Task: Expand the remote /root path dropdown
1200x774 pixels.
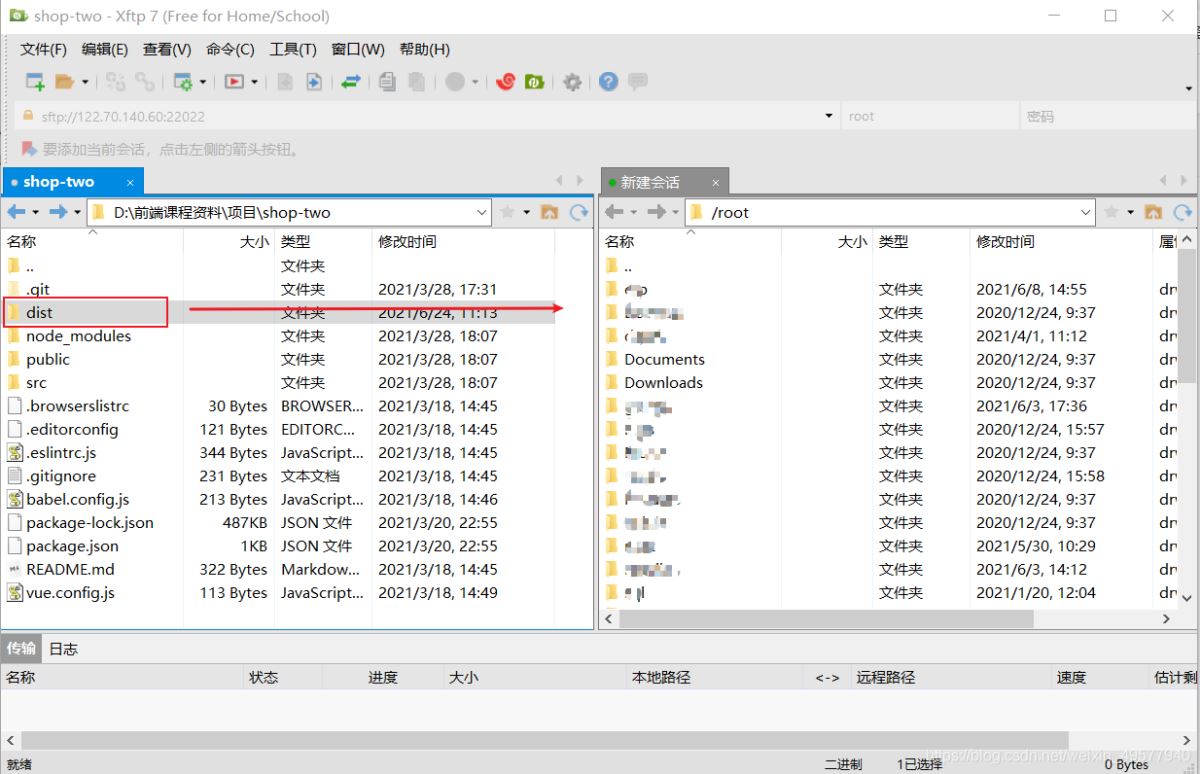Action: coord(1086,212)
